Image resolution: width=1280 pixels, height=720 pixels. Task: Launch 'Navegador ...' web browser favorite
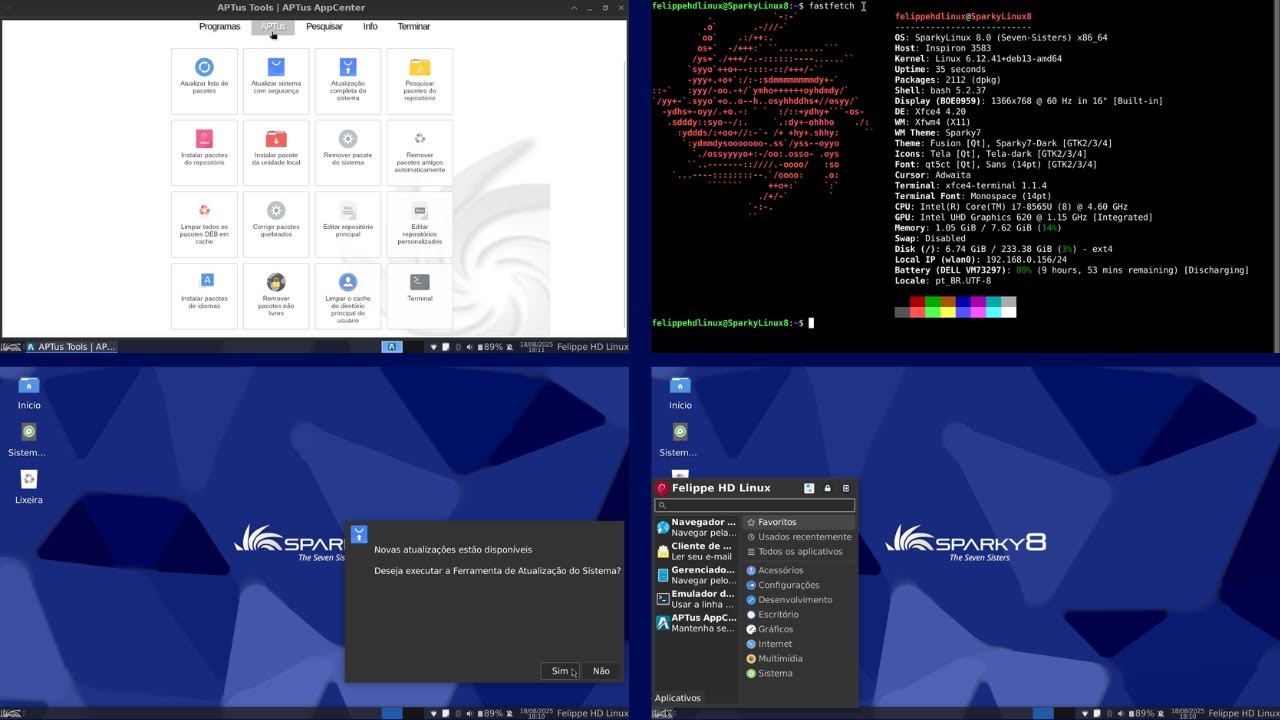tap(696, 527)
